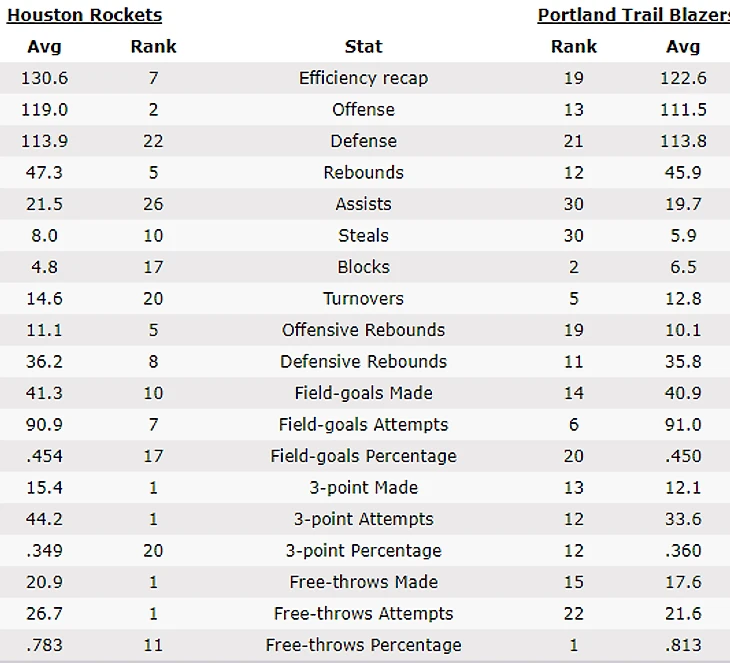Click the Efficiency recap stat row label
The width and height of the screenshot is (730, 663).
[363, 78]
